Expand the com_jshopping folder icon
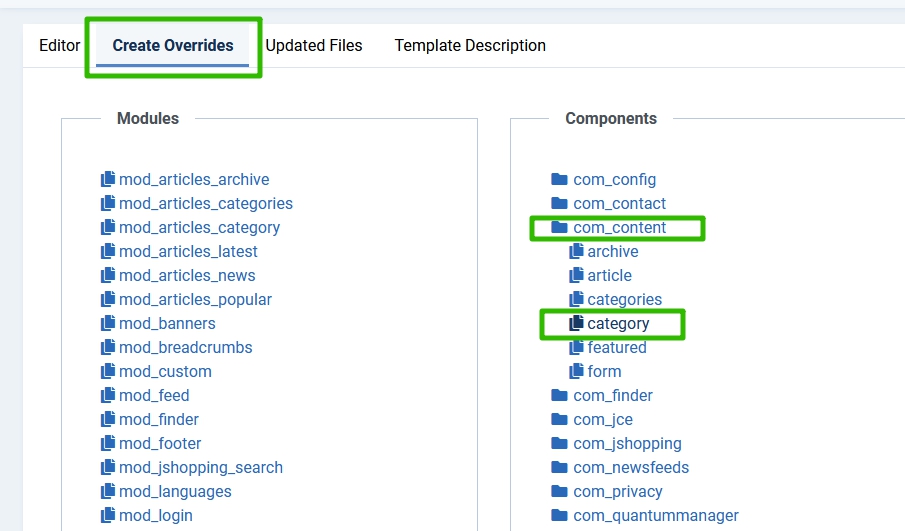The width and height of the screenshot is (905, 531). coord(560,444)
